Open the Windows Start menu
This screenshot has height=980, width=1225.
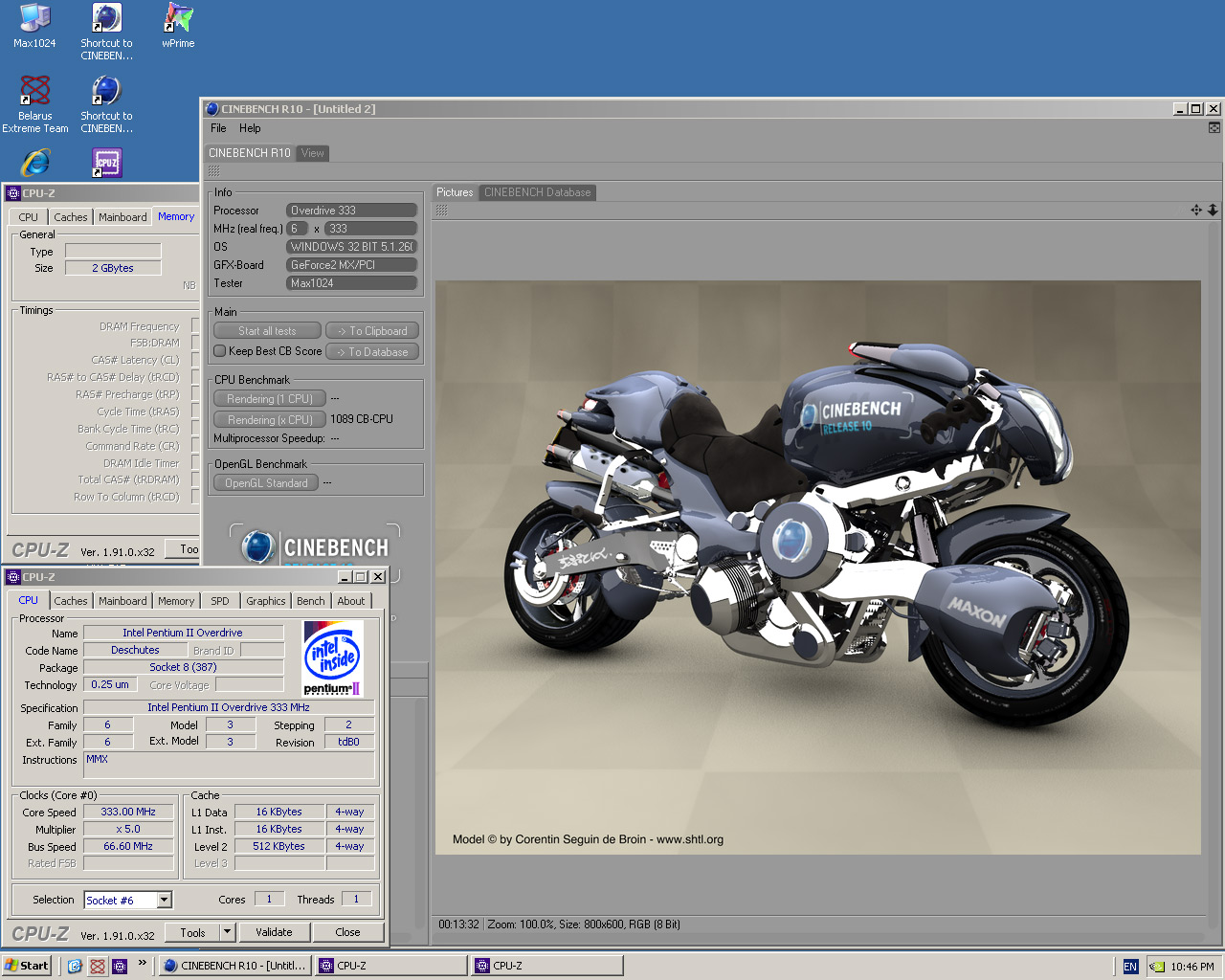coord(27,966)
